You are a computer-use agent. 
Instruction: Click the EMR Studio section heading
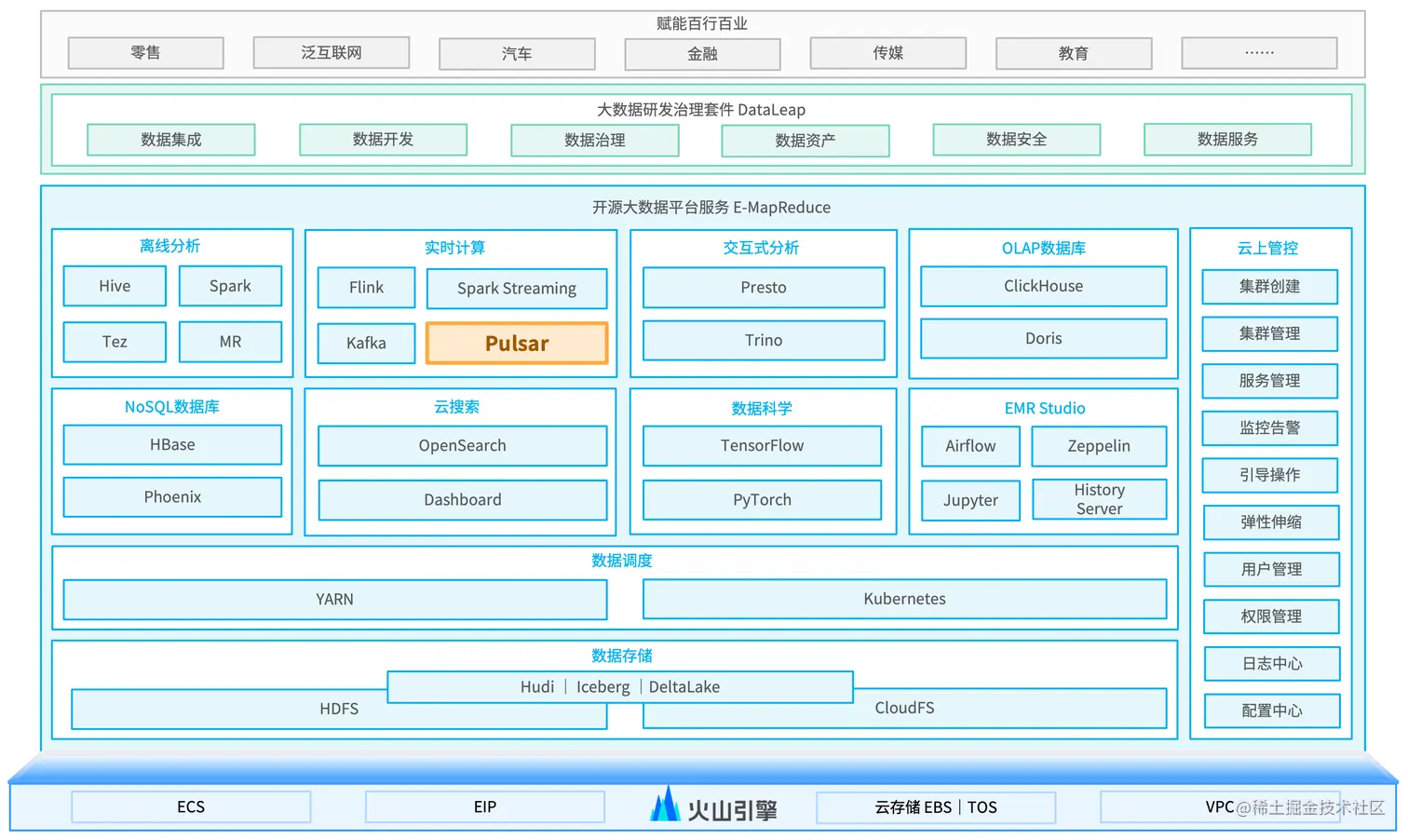coord(1045,408)
